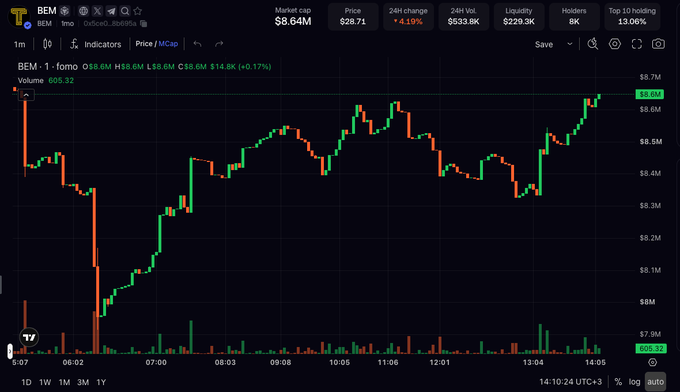Copy the contract address via copy icon

tap(144, 23)
